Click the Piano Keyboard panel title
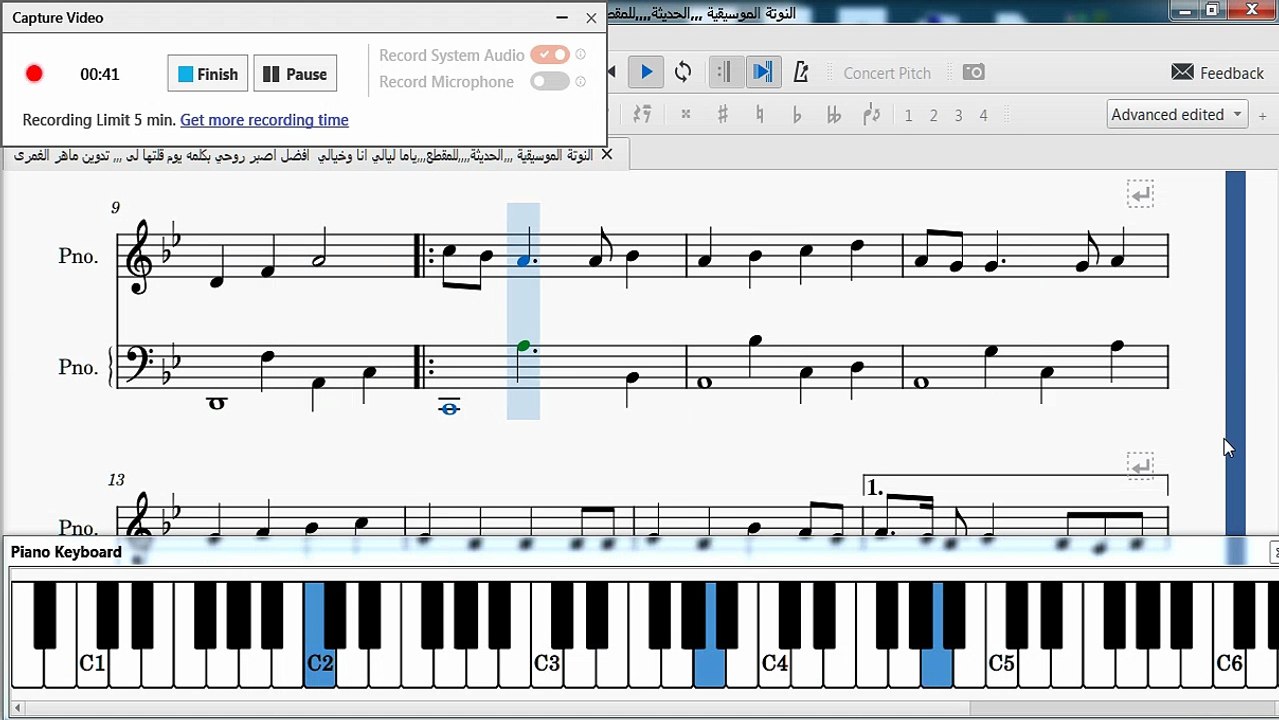This screenshot has height=720, width=1279. tap(66, 552)
